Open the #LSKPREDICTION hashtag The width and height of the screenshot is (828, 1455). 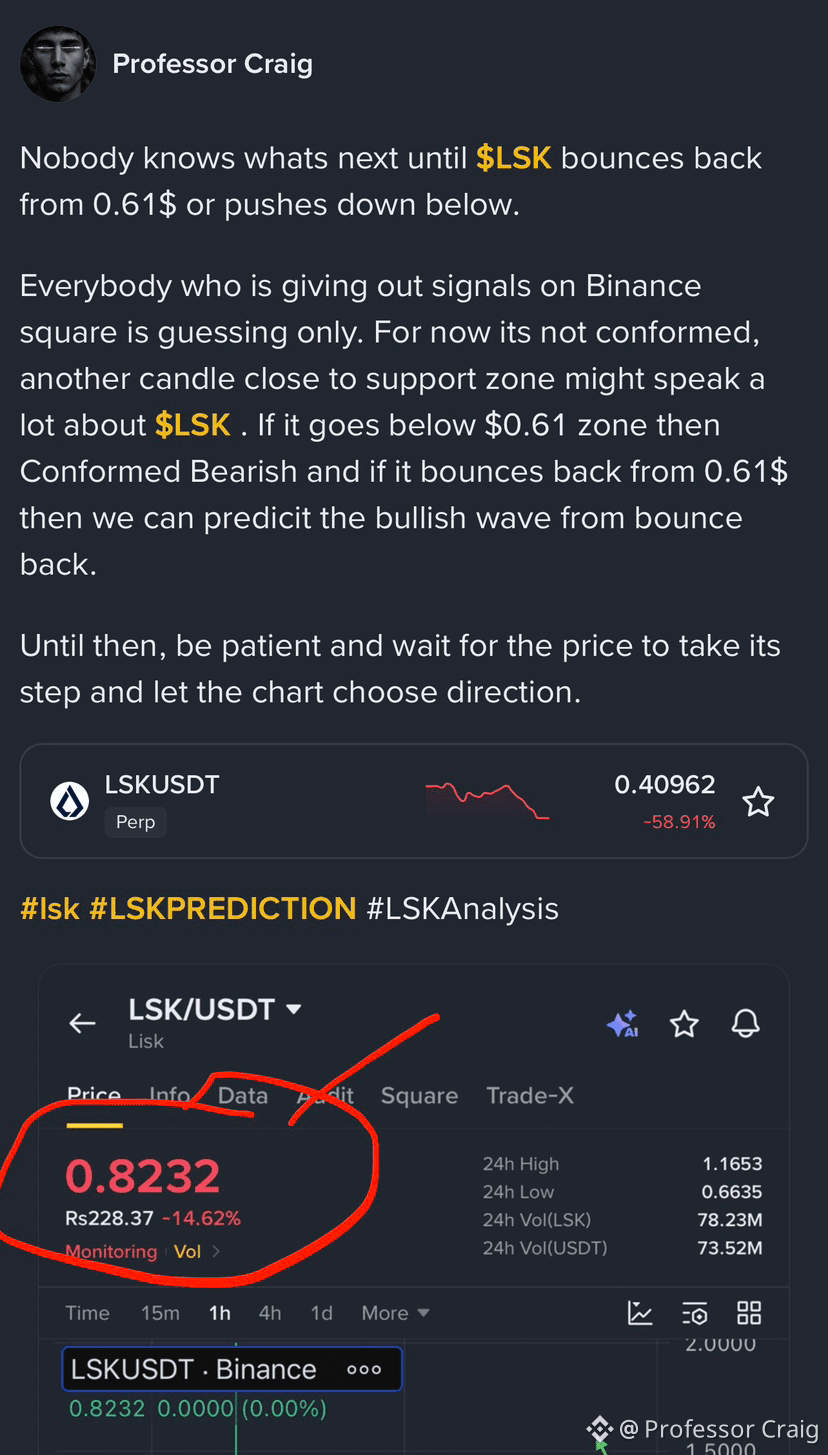tap(223, 908)
